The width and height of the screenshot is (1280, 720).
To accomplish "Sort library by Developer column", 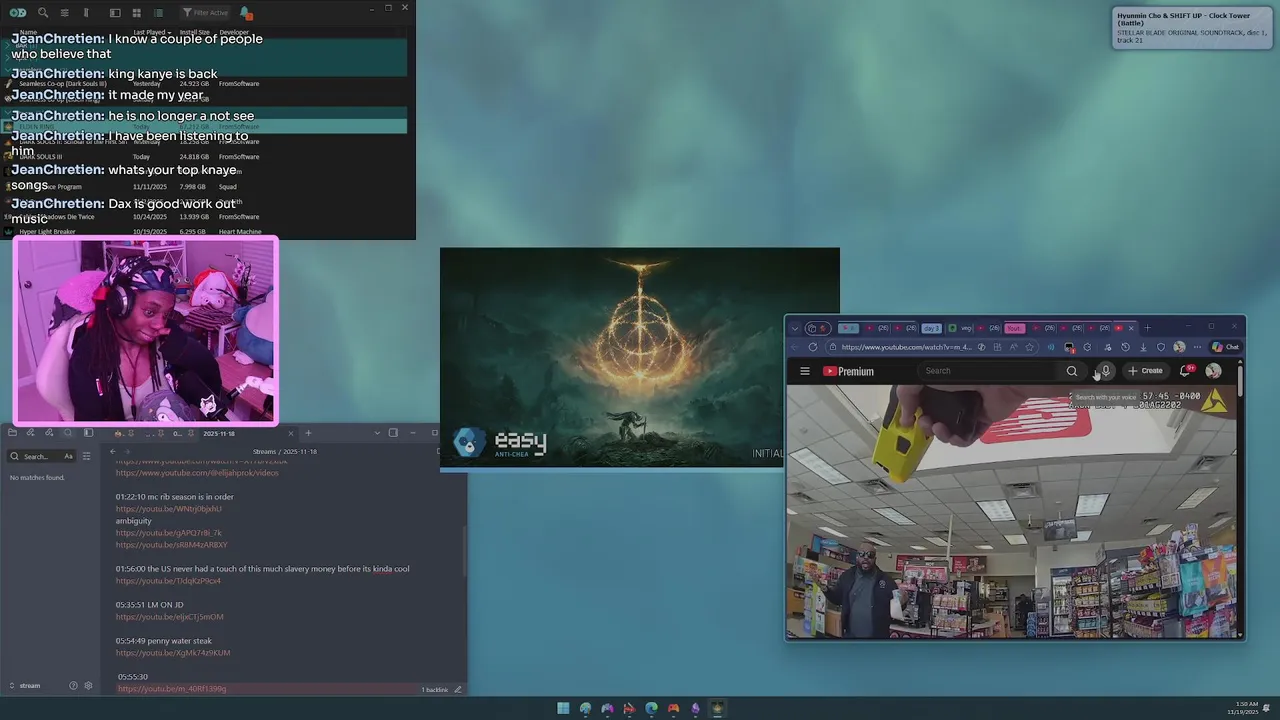I will tap(234, 32).
